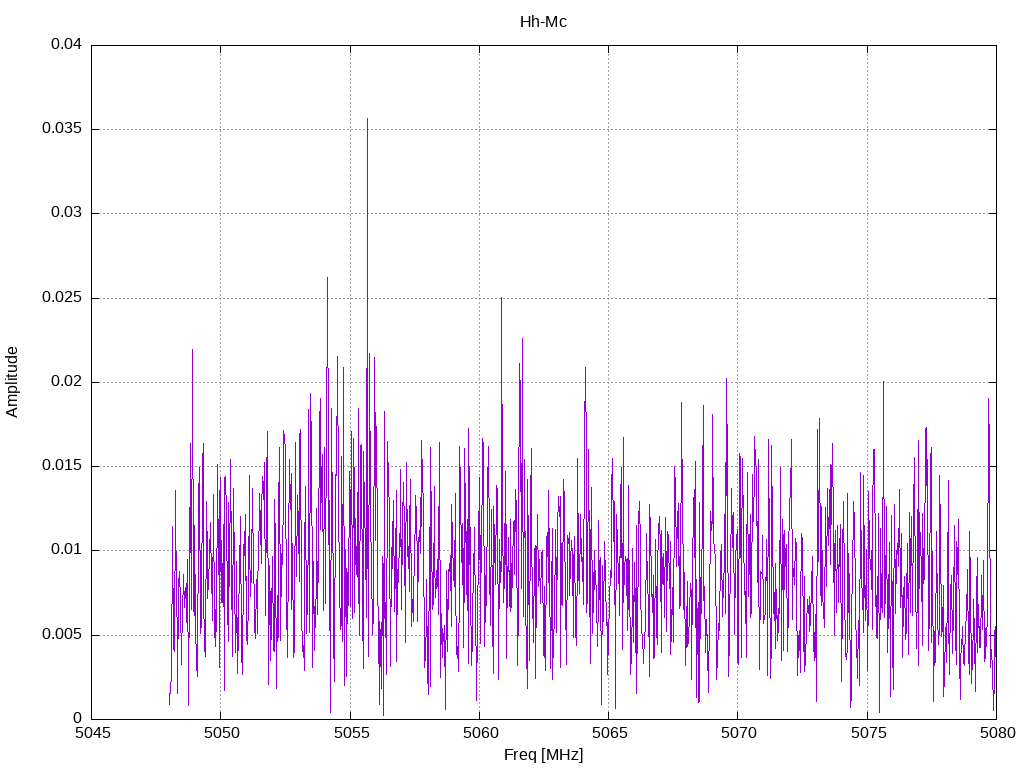Viewport: 1024px width, 768px height.
Task: Select the 5050 x-axis tick label
Action: 221,733
